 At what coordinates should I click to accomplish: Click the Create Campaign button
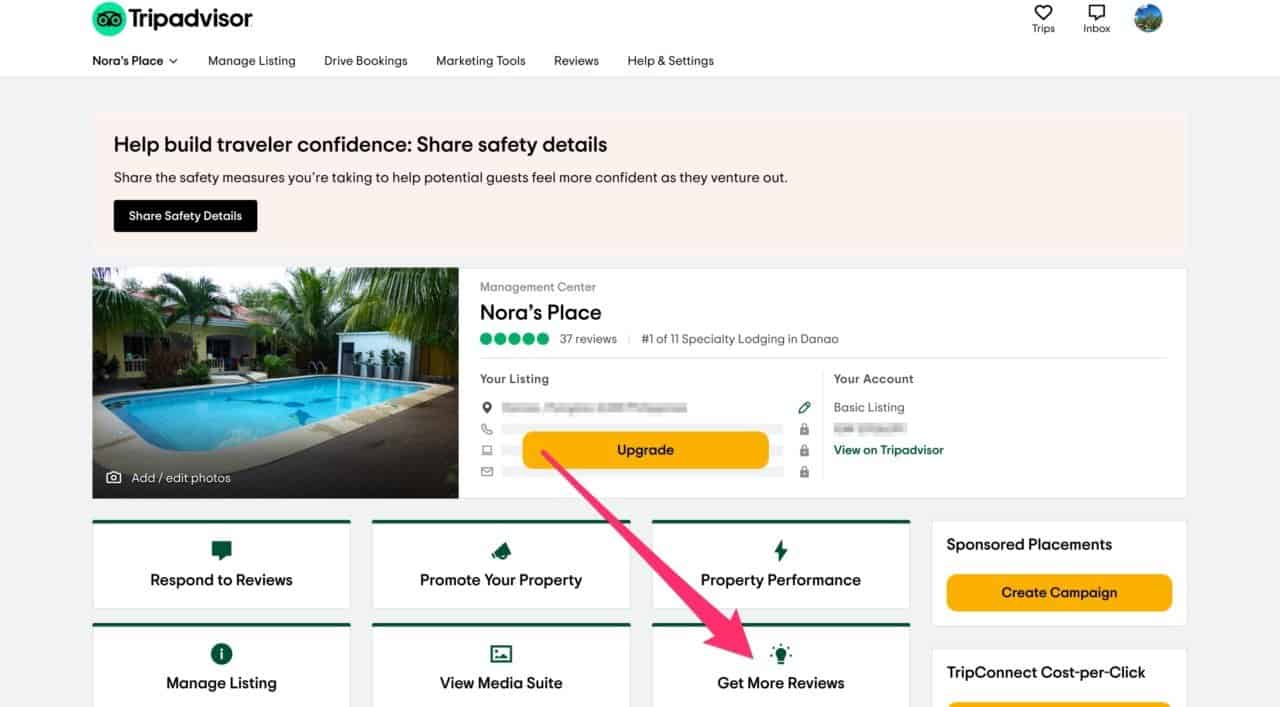point(1059,593)
